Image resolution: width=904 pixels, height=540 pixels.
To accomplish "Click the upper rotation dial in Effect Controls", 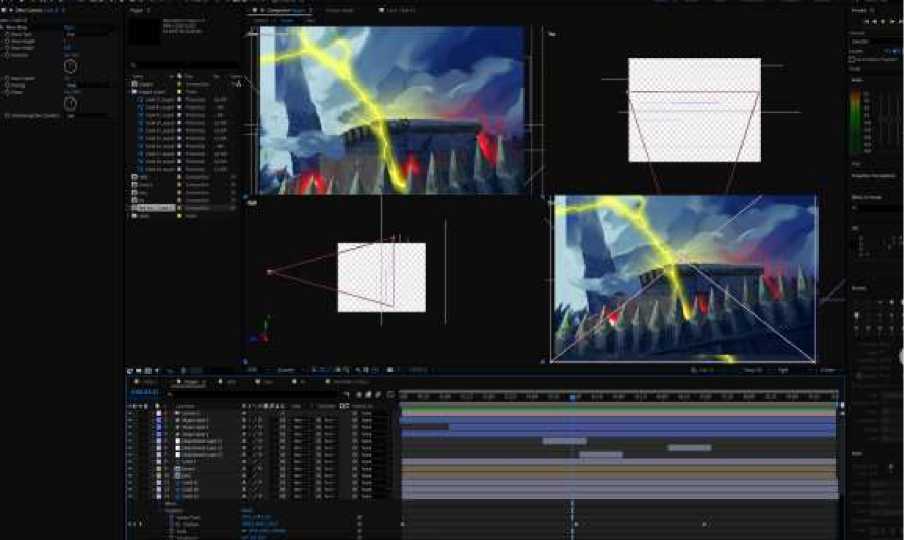I will pyautogui.click(x=70, y=66).
